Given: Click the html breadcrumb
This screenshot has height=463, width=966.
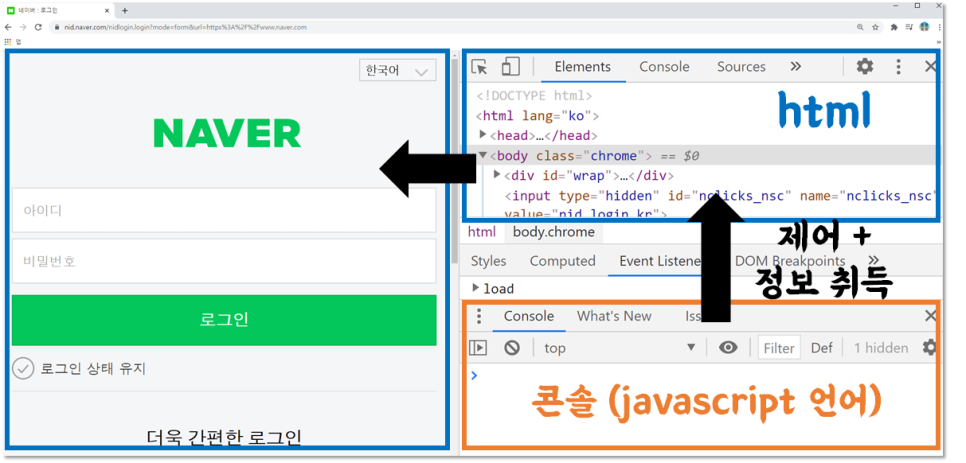Looking at the screenshot, I should point(481,232).
